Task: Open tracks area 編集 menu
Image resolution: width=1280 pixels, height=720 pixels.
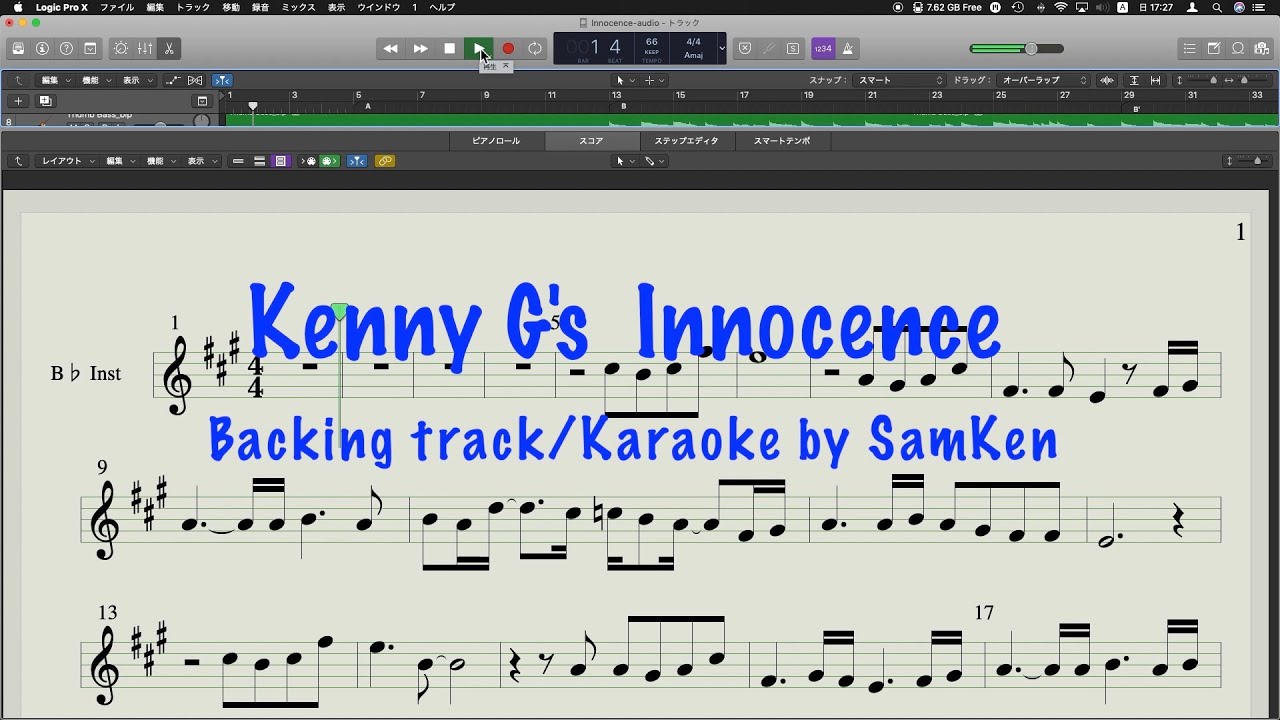Action: [x=55, y=80]
